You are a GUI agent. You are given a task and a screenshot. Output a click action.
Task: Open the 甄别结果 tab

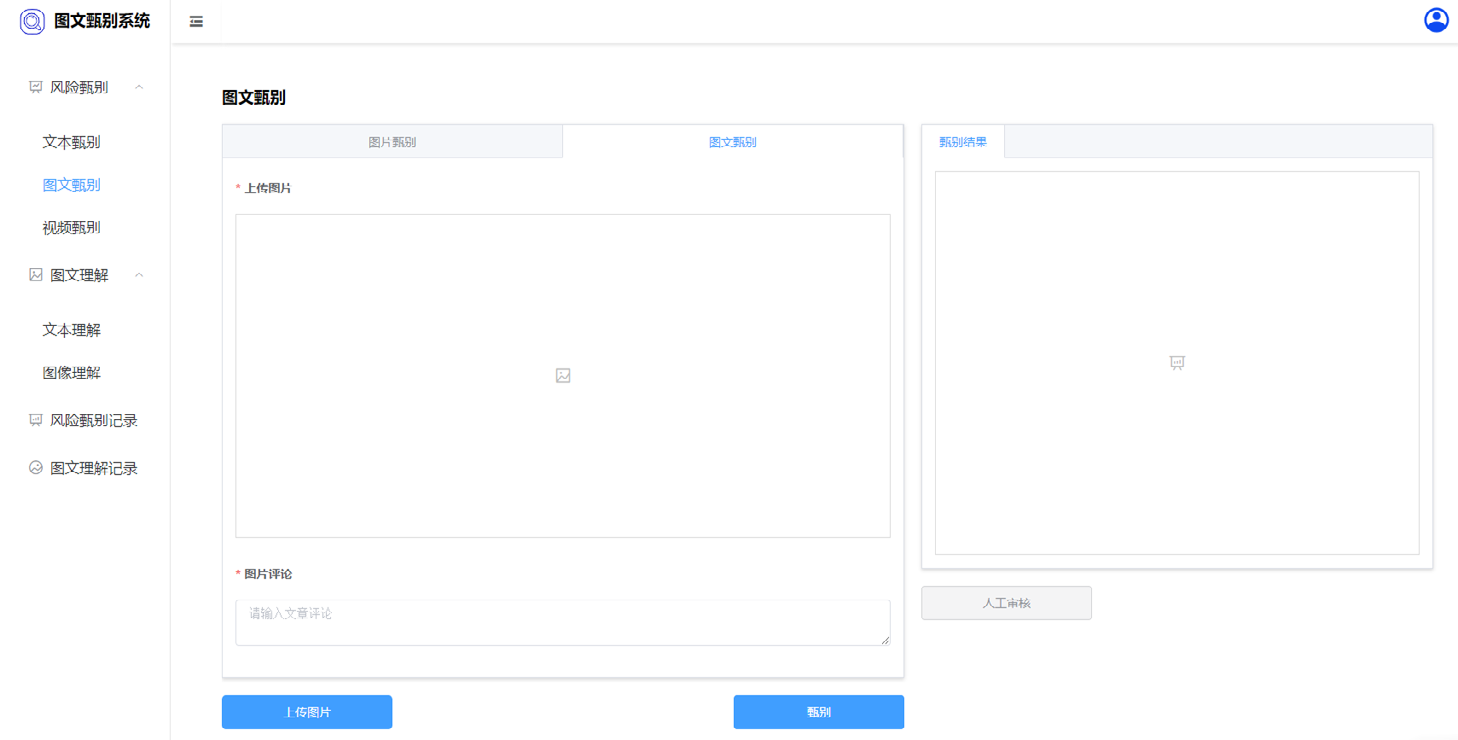click(x=963, y=142)
